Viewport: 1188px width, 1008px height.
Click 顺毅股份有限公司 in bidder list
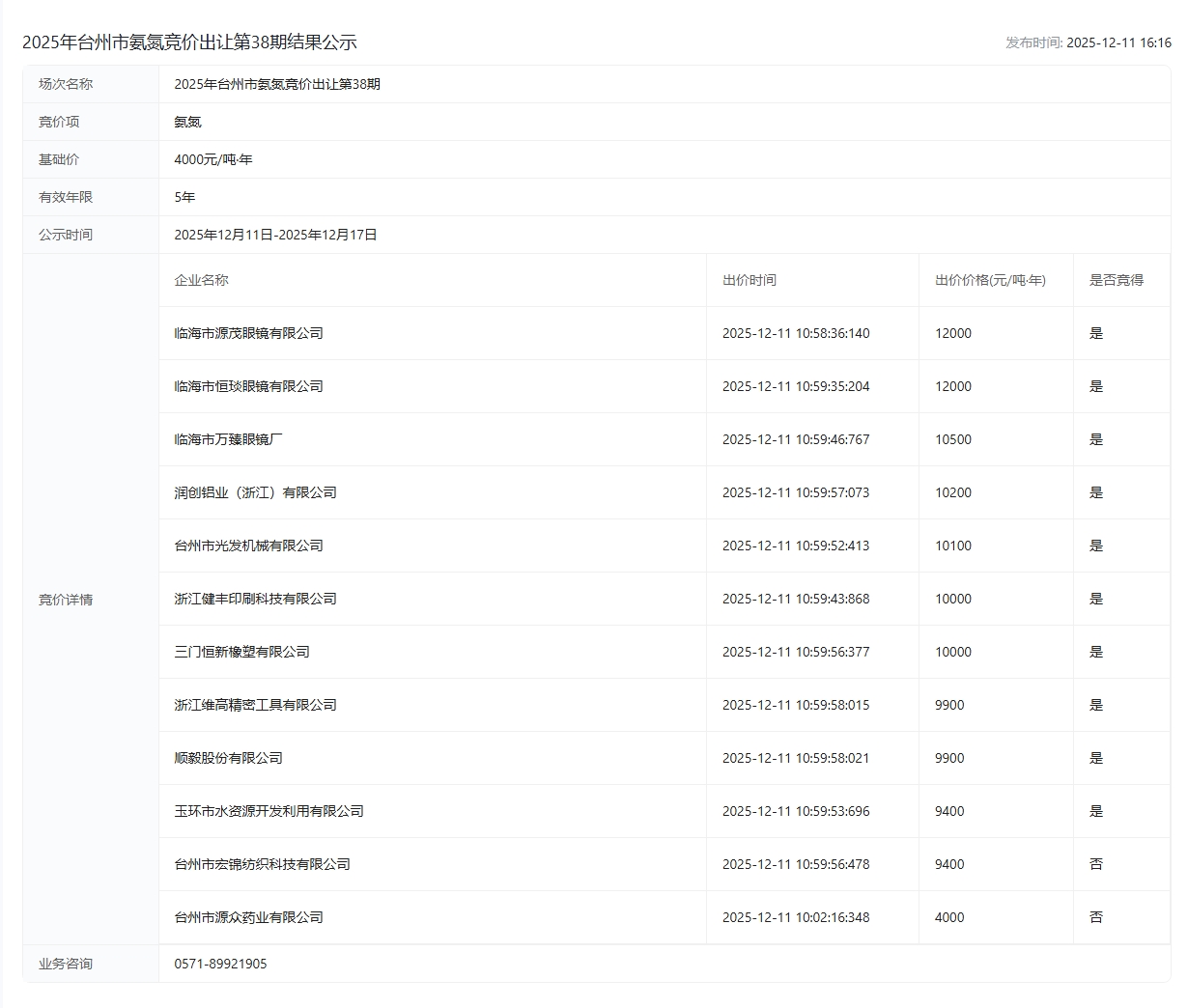[x=228, y=758]
